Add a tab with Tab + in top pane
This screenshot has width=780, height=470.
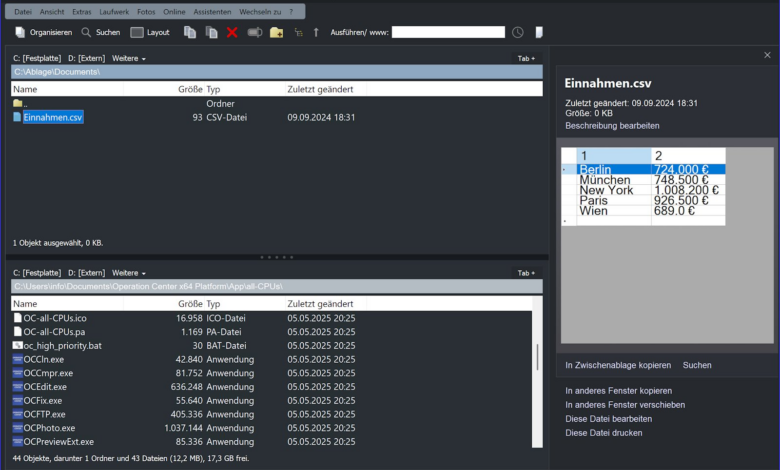pyautogui.click(x=526, y=58)
